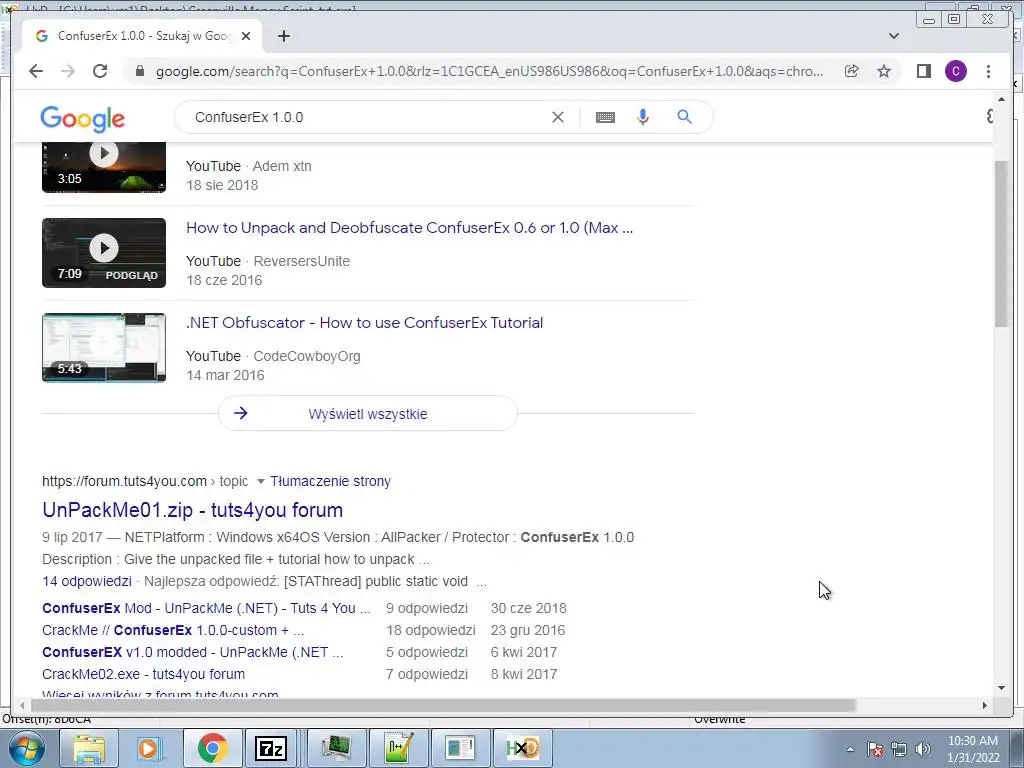Image resolution: width=1024 pixels, height=768 pixels.
Task: Submit search with magnifier icon
Action: coord(684,117)
